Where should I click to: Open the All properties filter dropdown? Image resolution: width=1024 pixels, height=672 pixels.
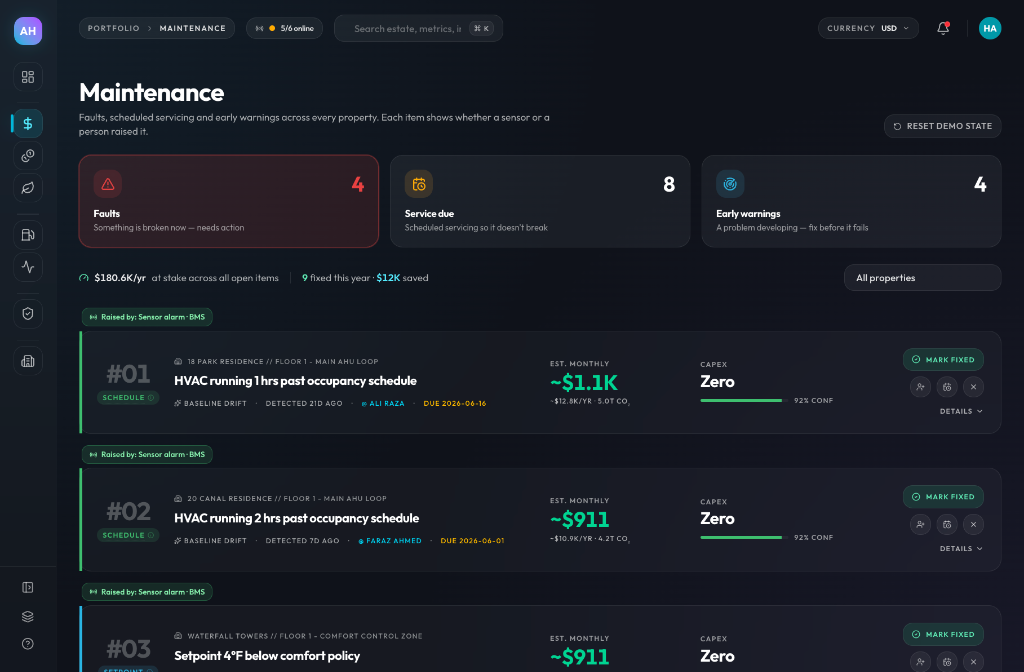tap(922, 278)
